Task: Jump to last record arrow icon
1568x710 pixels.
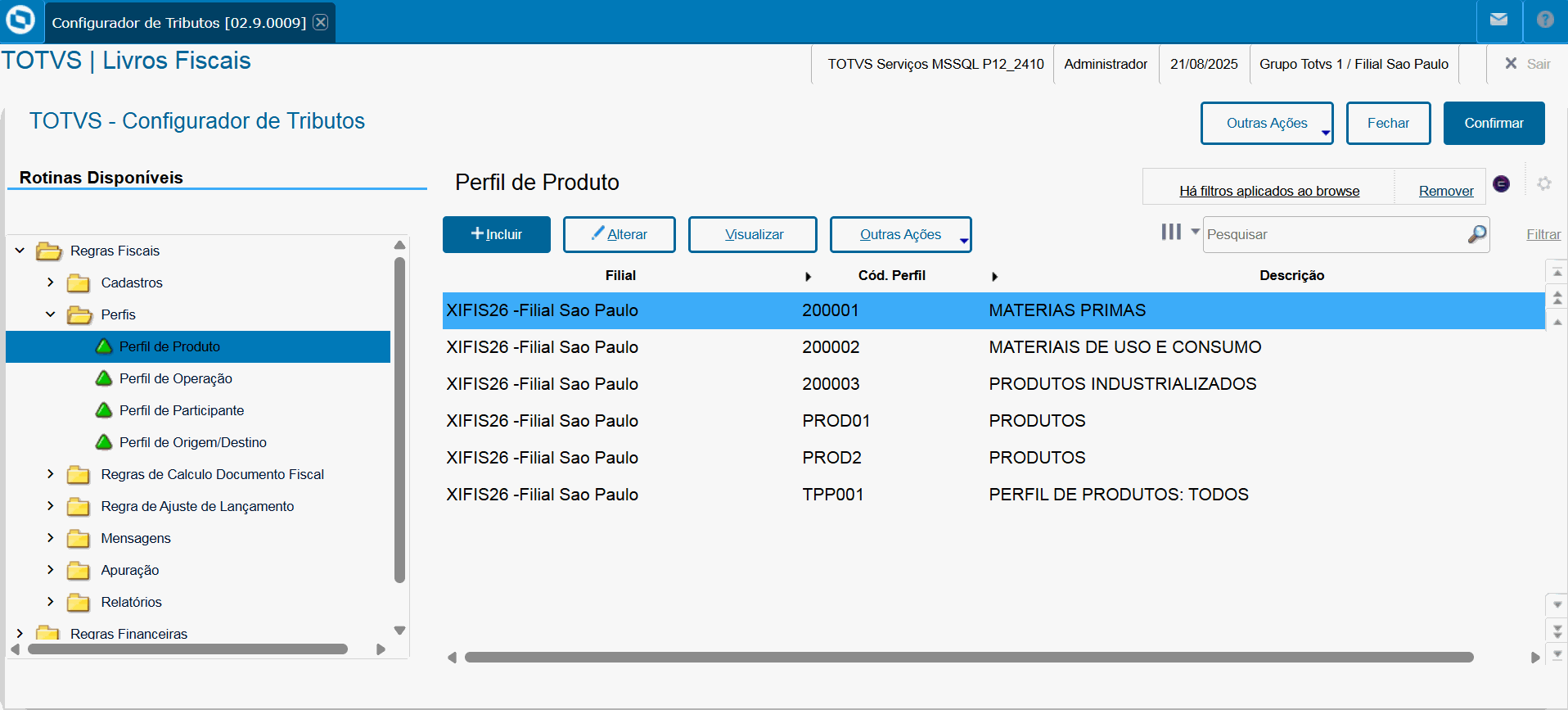Action: tap(1557, 654)
